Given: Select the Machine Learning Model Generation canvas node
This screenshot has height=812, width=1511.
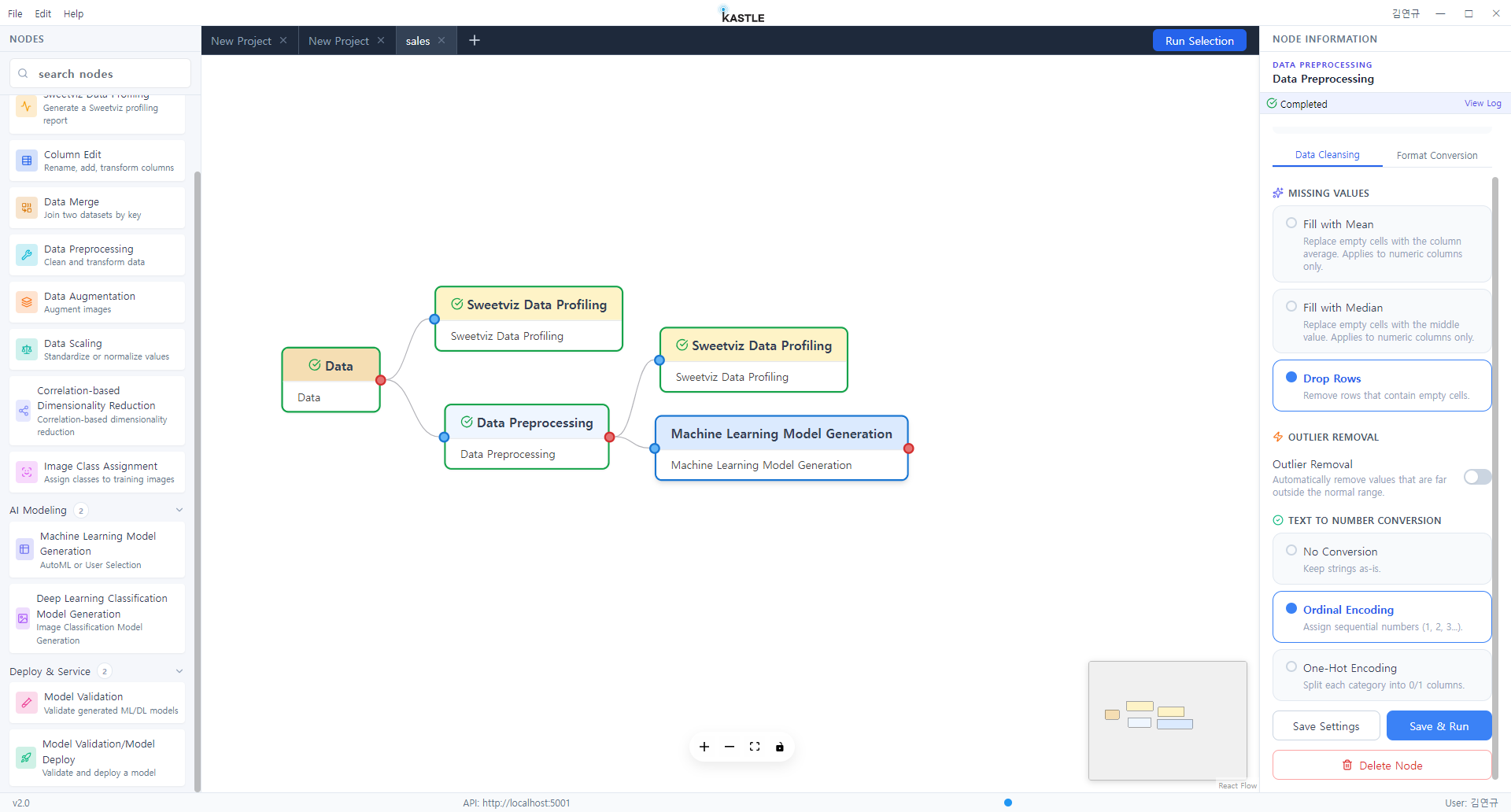Looking at the screenshot, I should point(781,448).
